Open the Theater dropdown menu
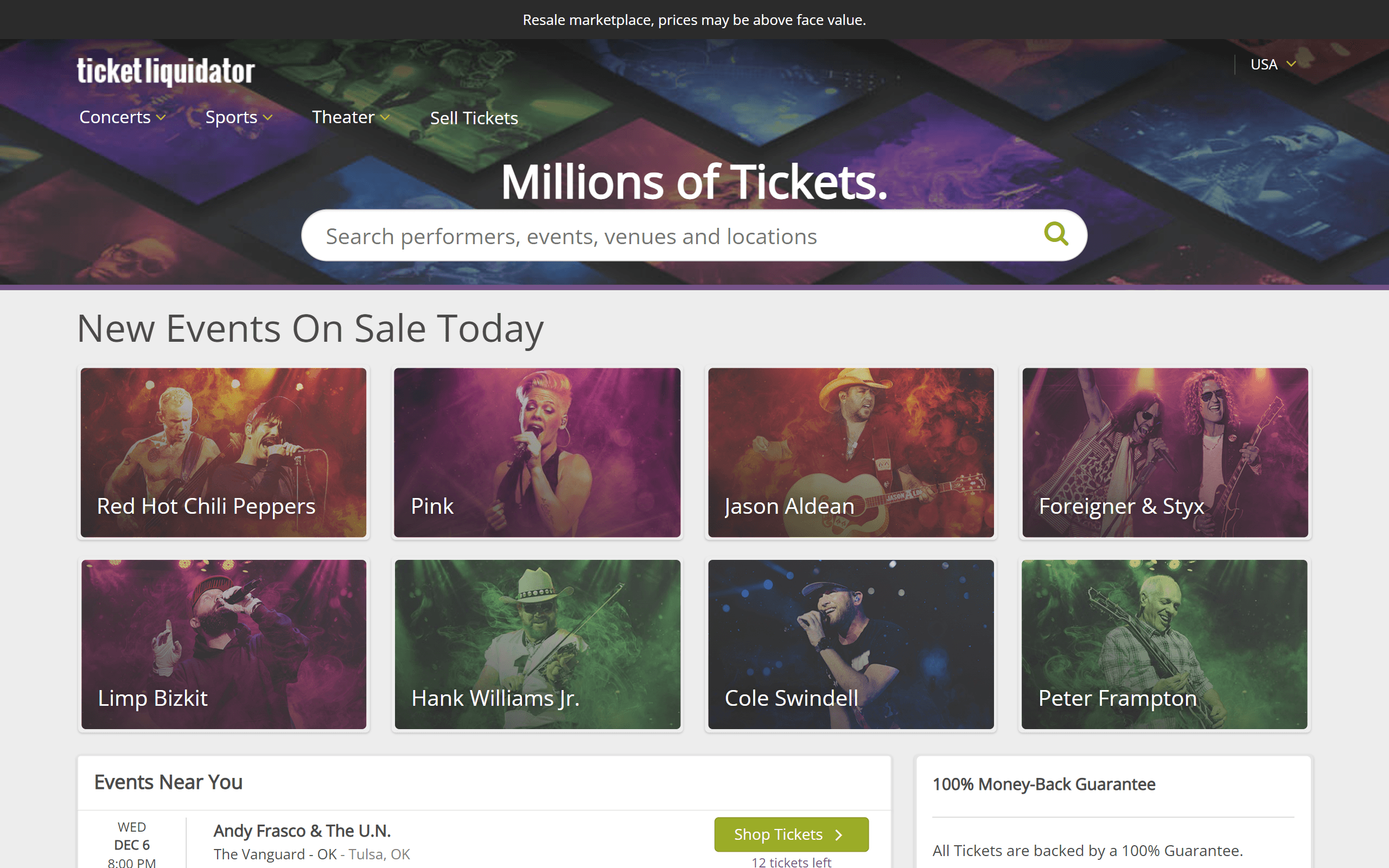 click(351, 117)
